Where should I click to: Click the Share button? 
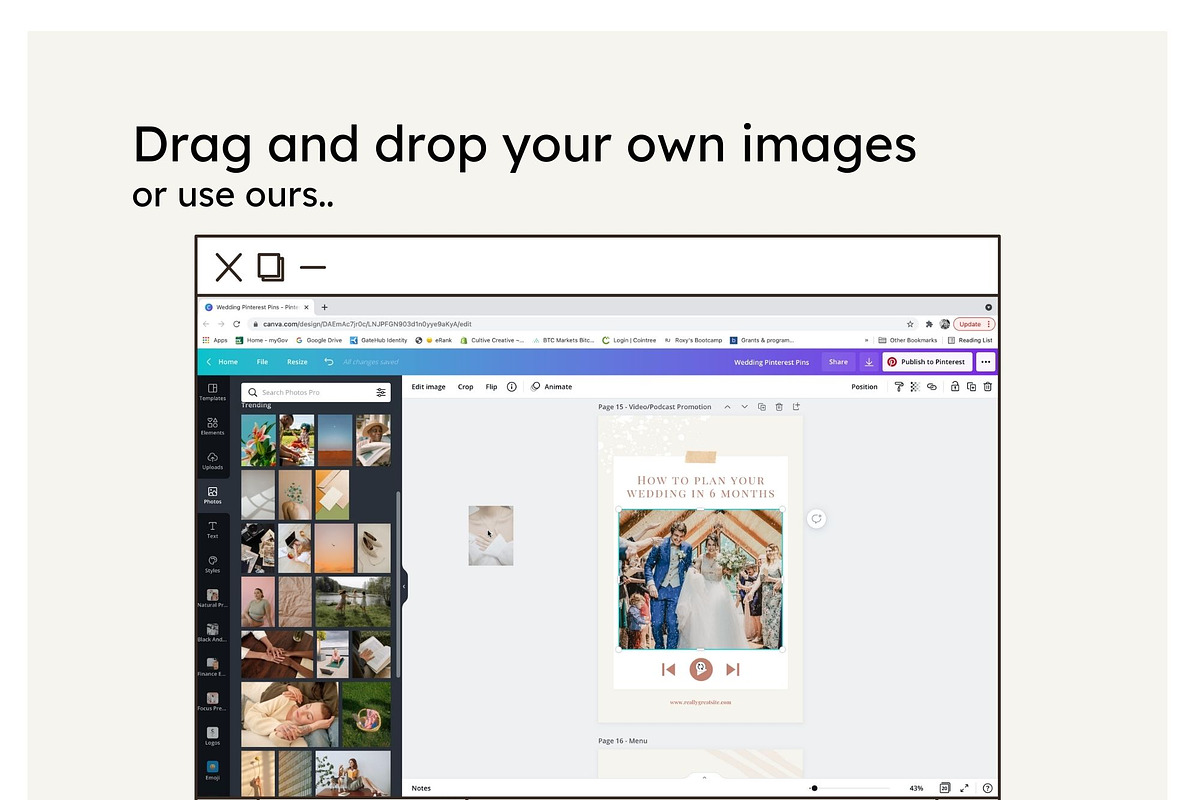(838, 362)
